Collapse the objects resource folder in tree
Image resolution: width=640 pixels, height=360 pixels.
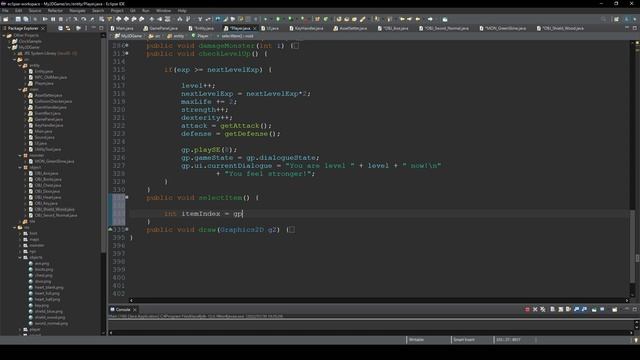20,258
